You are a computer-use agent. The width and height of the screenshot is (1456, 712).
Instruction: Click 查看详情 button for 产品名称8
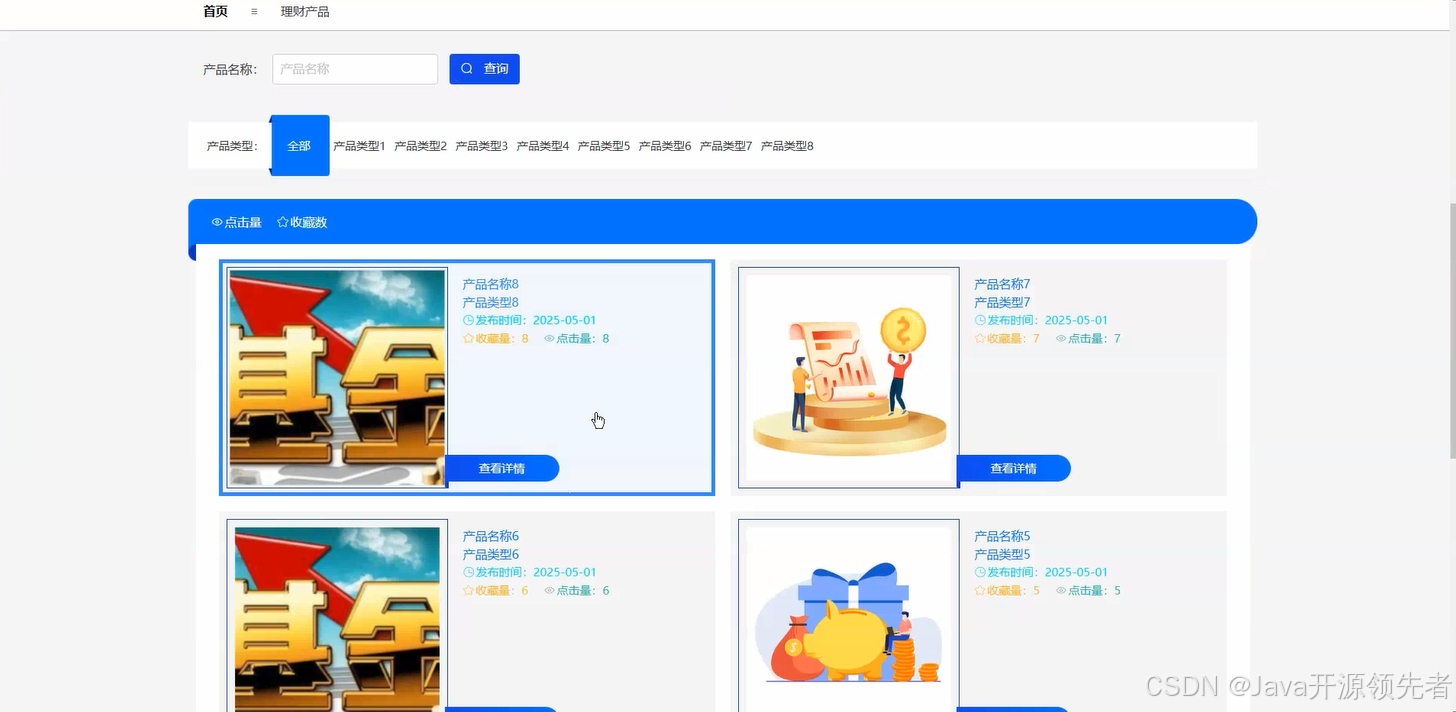click(x=502, y=468)
